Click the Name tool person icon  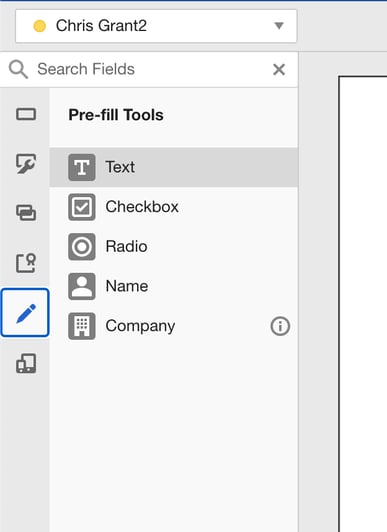82,286
